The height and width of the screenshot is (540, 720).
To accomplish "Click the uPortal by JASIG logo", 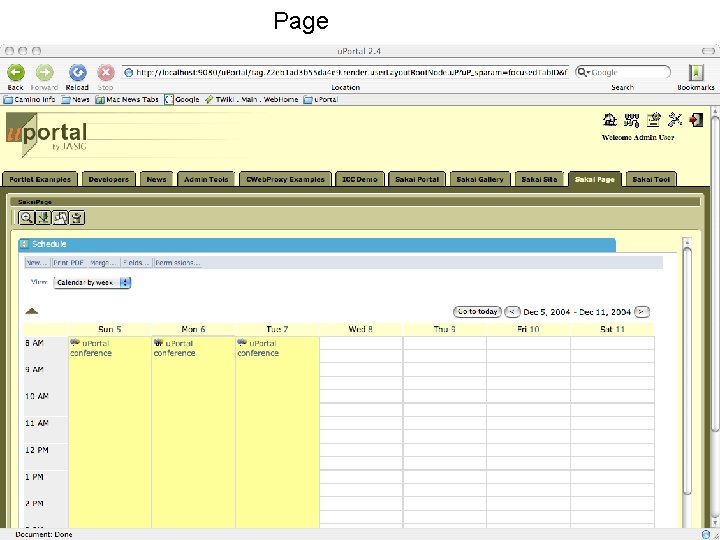I will point(46,134).
